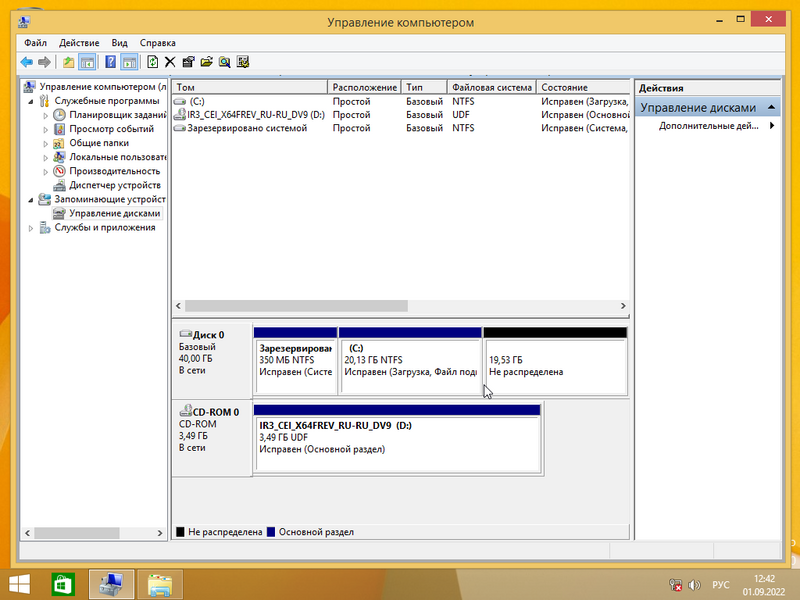Expand Производительность tree node
Viewport: 800px width, 600px height.
[x=45, y=171]
